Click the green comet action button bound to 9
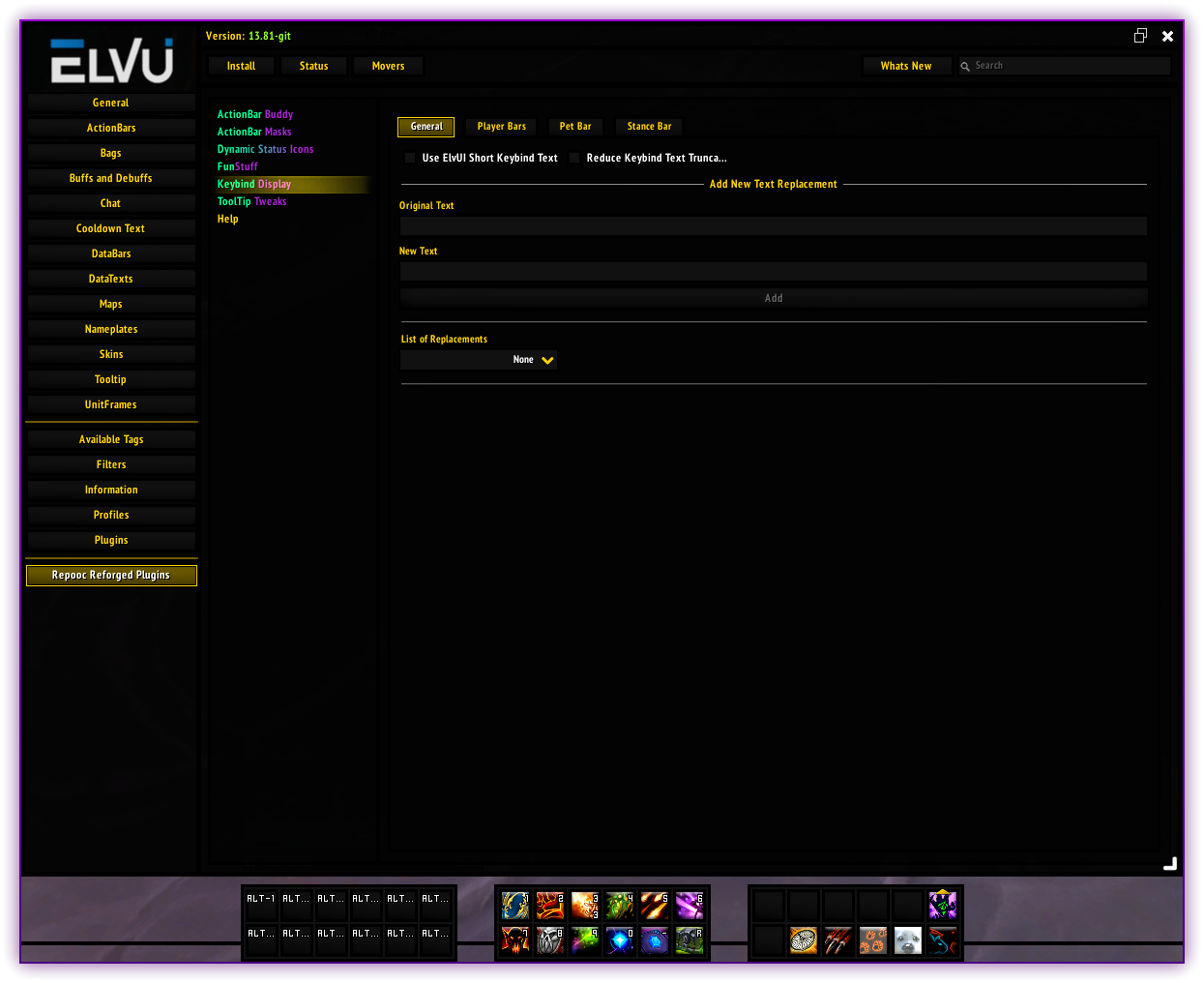This screenshot has height=983, width=1204. click(585, 940)
